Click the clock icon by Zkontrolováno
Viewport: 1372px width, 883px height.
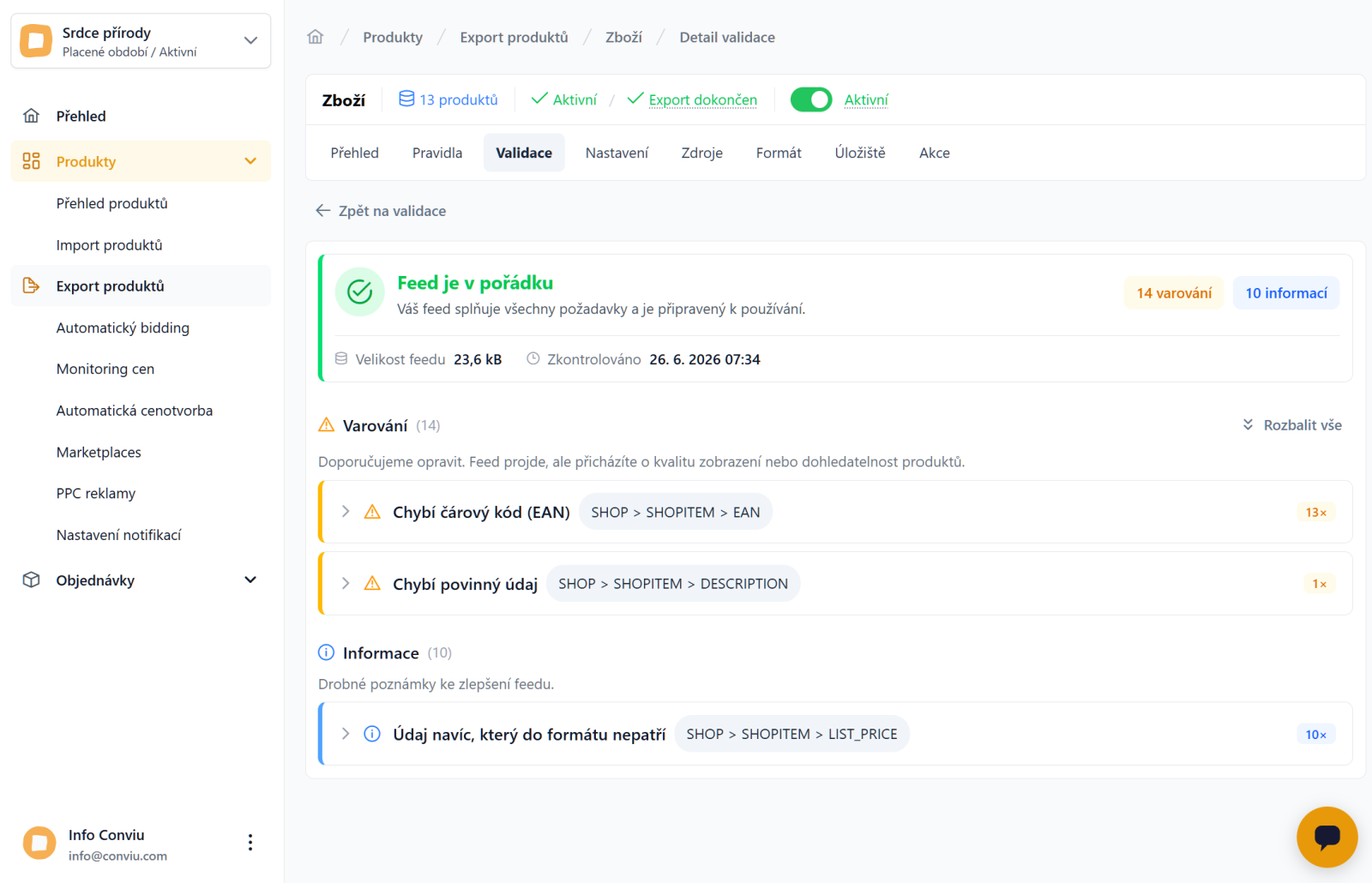click(533, 359)
